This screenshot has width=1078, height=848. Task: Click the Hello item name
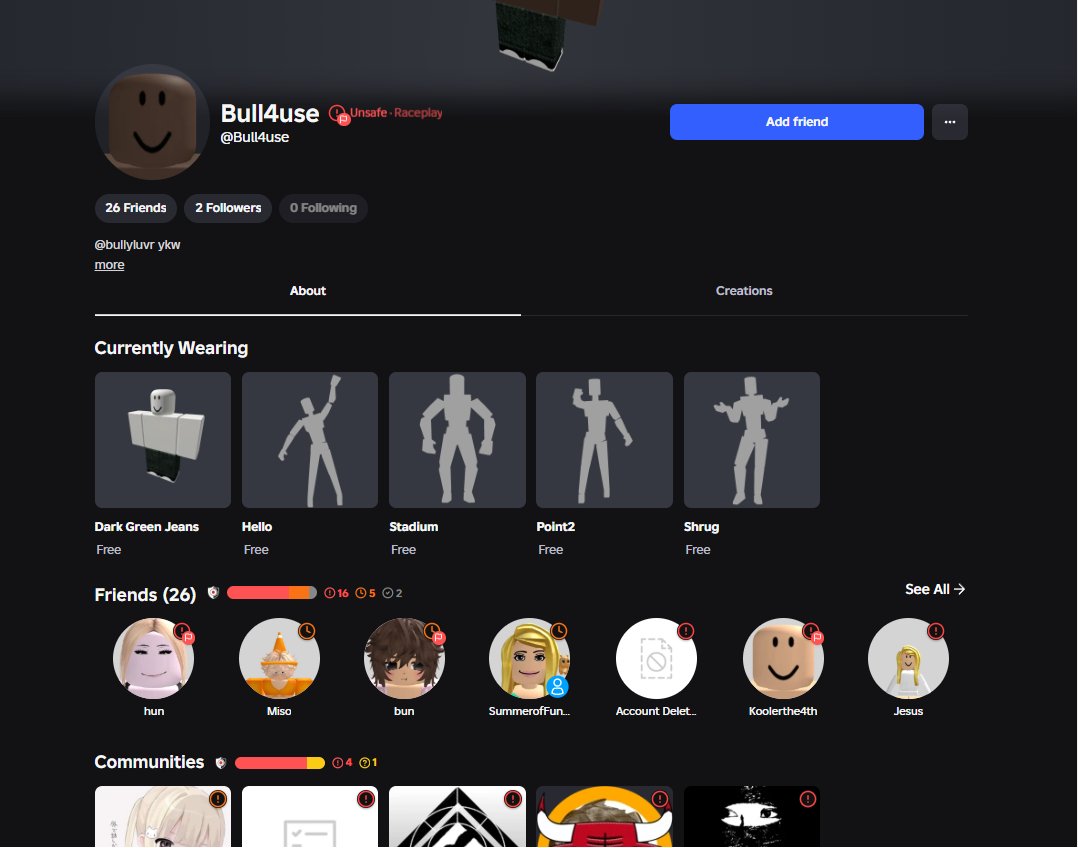pyautogui.click(x=257, y=527)
